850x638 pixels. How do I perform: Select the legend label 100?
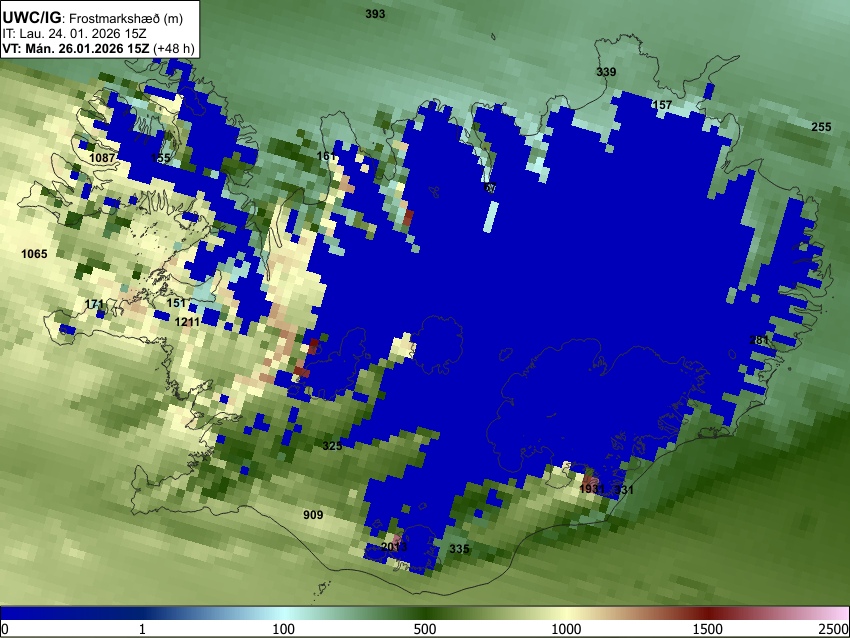tap(284, 629)
